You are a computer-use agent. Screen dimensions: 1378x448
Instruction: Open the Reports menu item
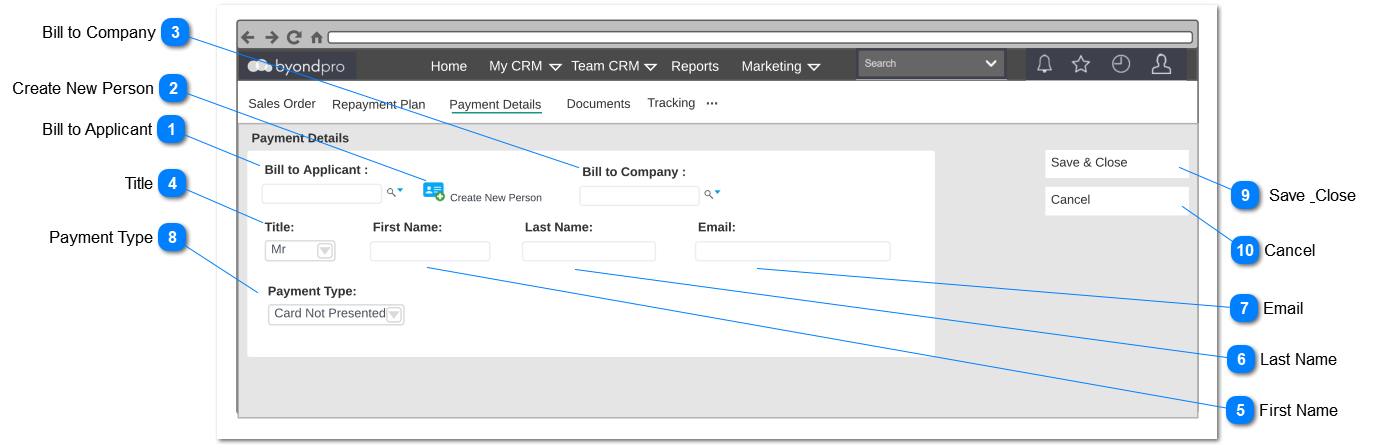pos(695,66)
